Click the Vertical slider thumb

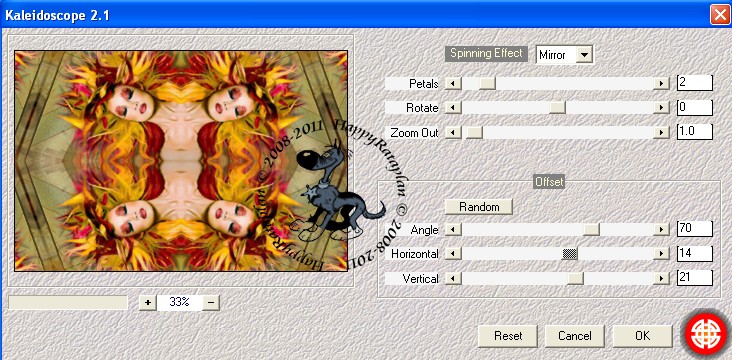pyautogui.click(x=575, y=278)
